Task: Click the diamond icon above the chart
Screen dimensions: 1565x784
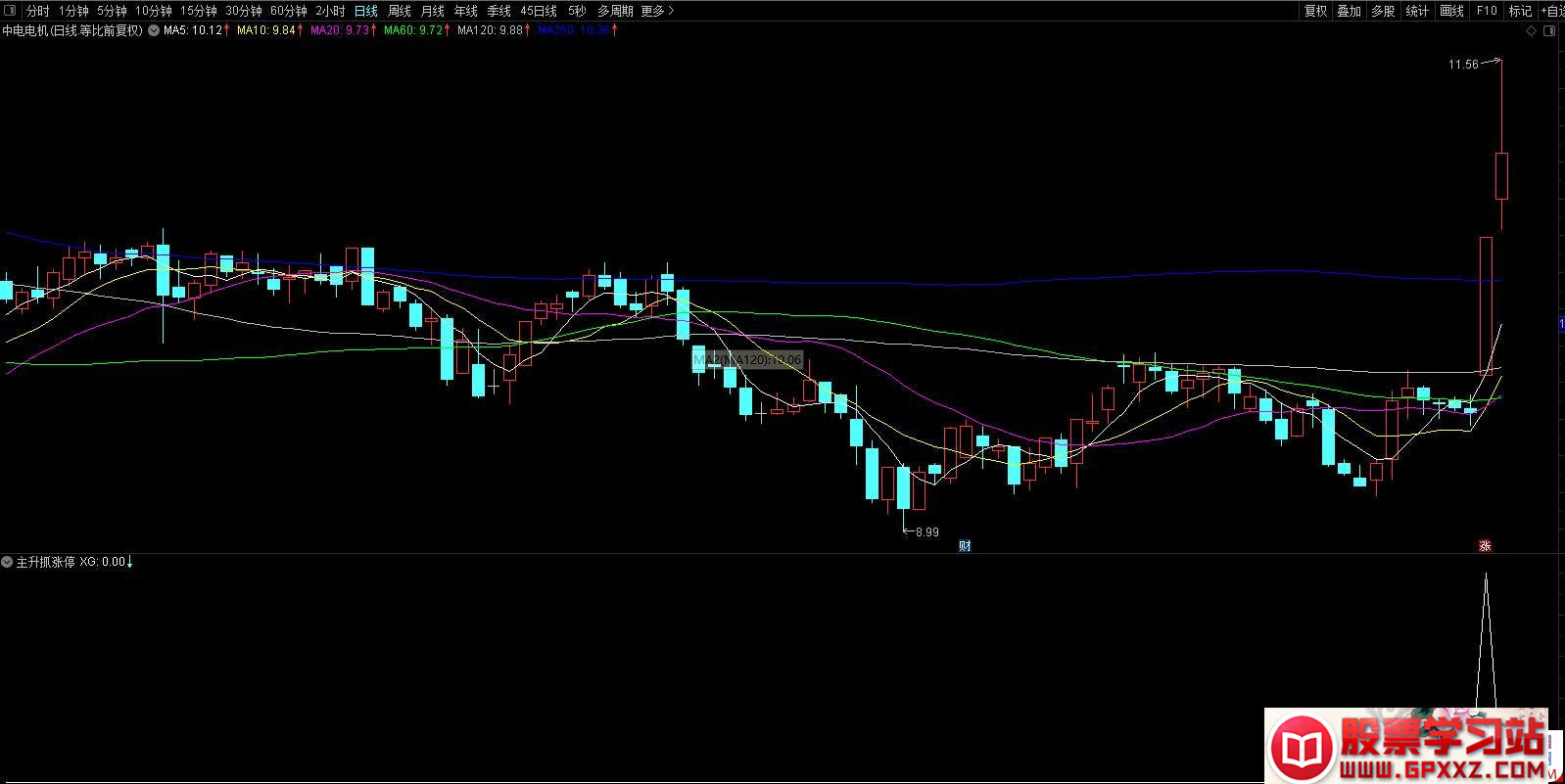Action: pos(1532,30)
